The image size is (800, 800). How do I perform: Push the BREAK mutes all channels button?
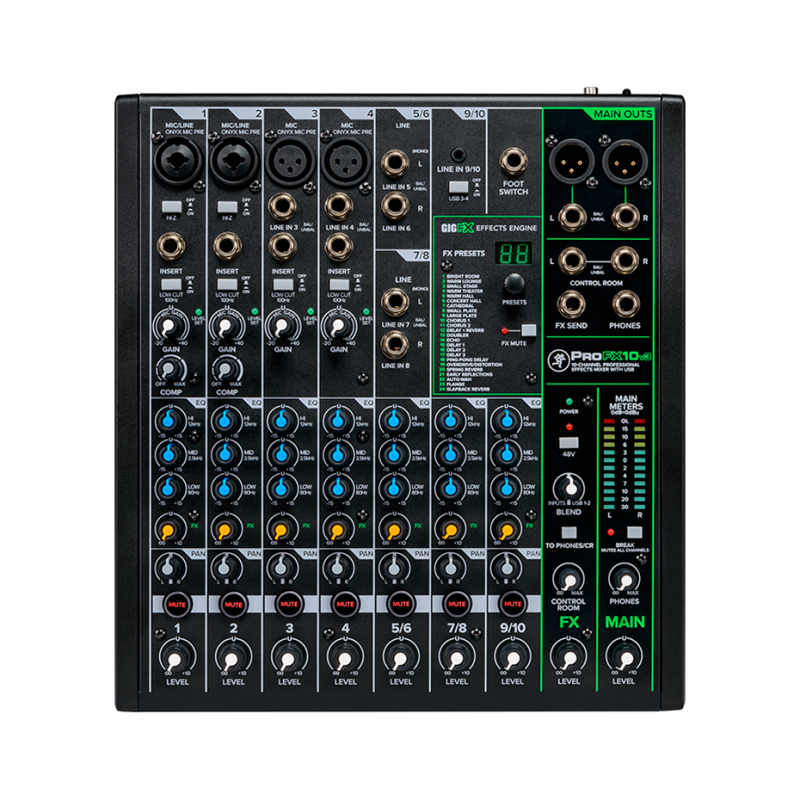tap(634, 533)
